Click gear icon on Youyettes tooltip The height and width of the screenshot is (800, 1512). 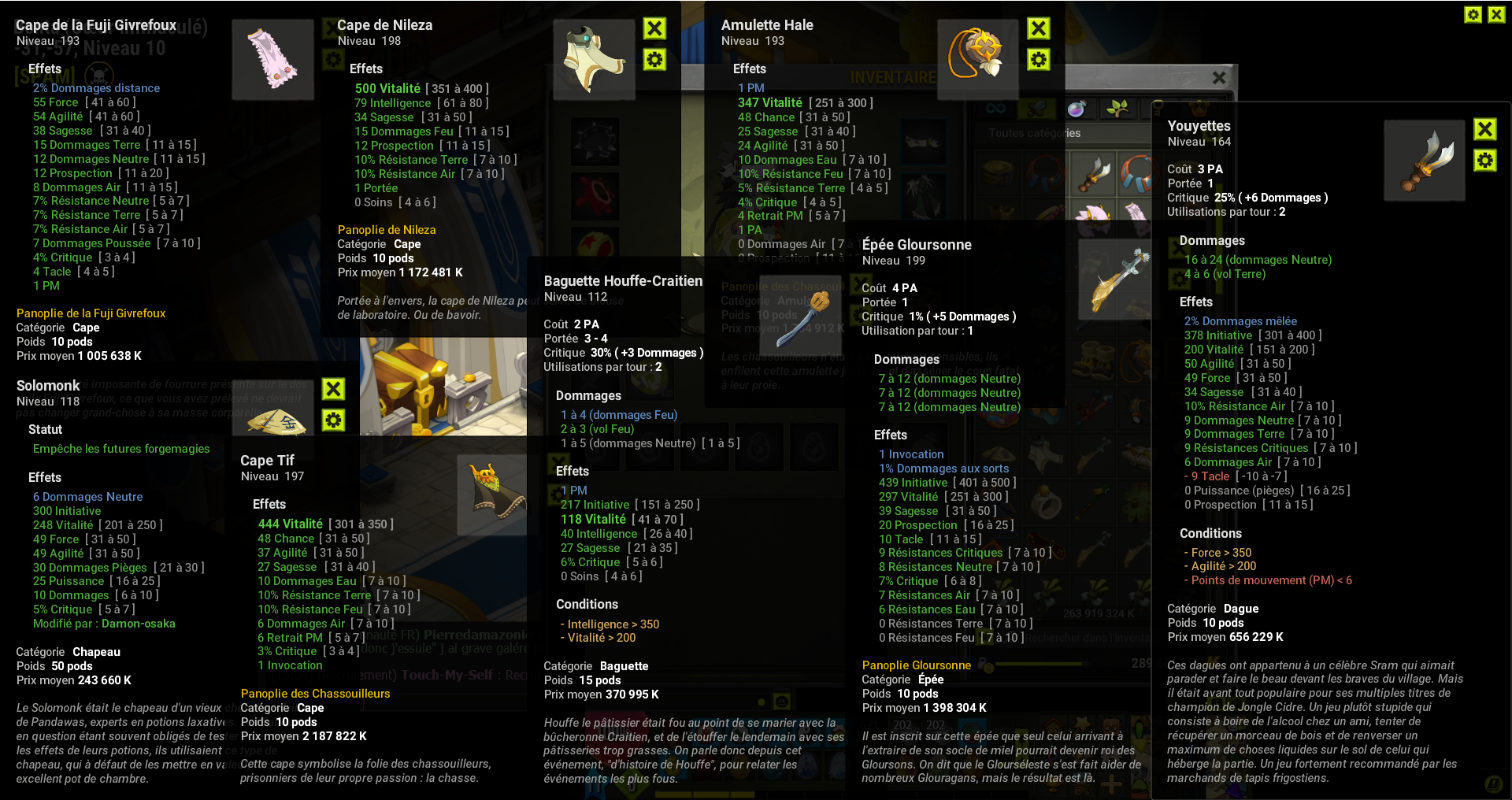(1485, 161)
